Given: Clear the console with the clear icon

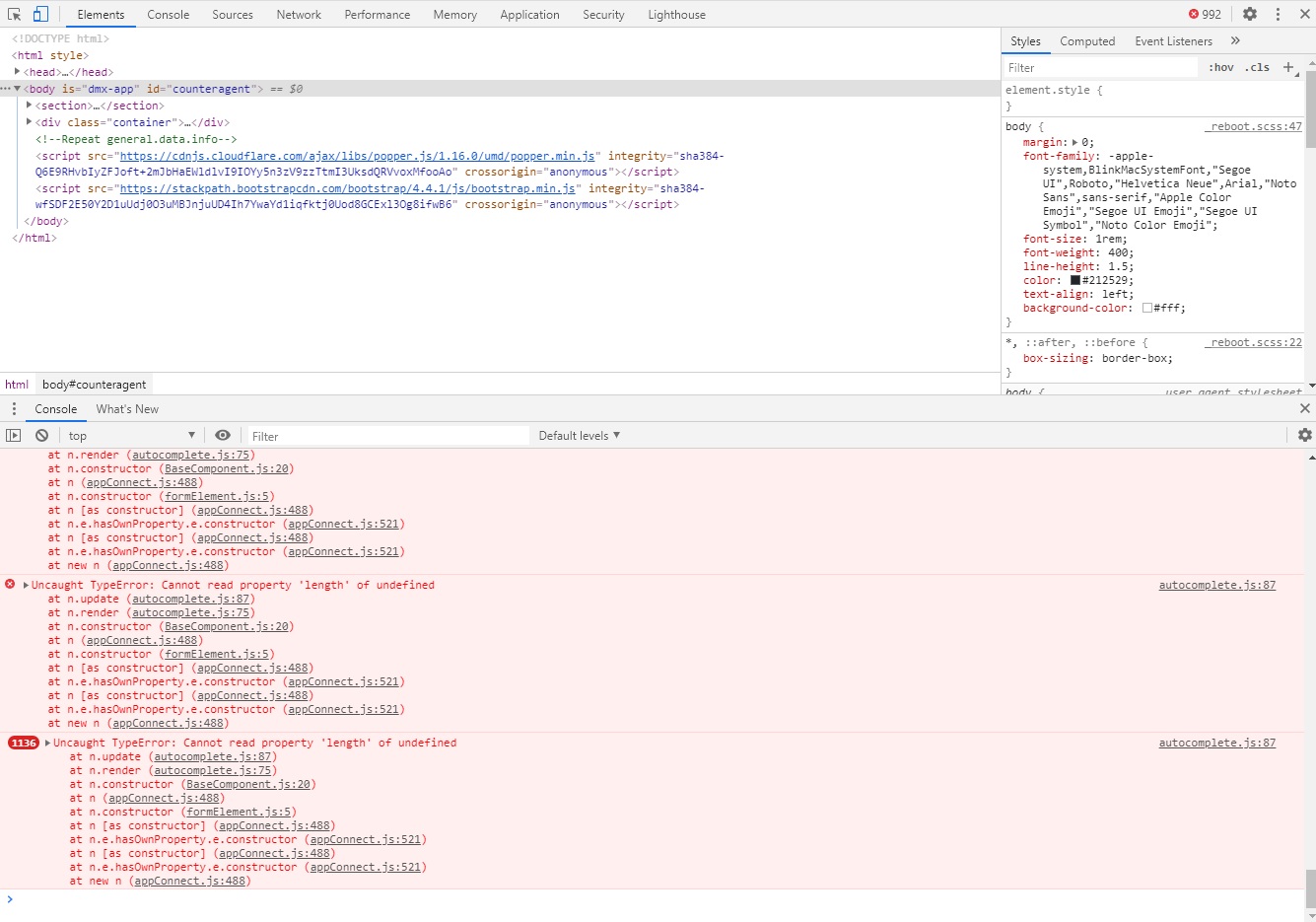Looking at the screenshot, I should click(x=41, y=435).
